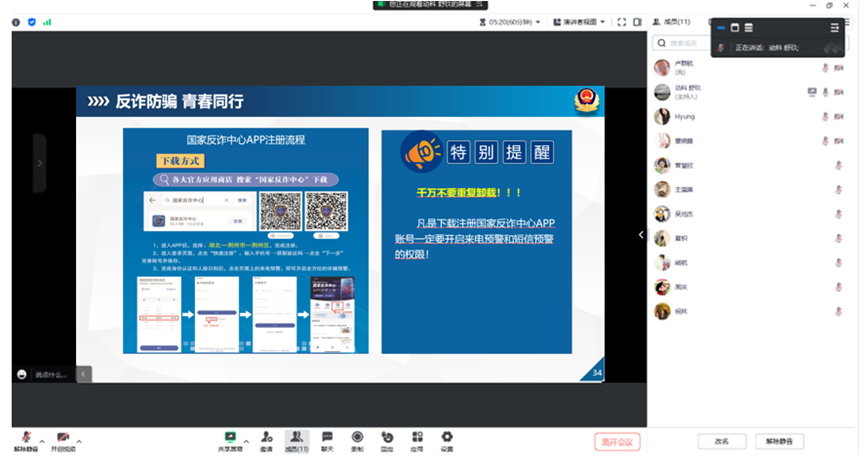The height and width of the screenshot is (472, 865).
Task: Open the 共享屏幕 screen share tool
Action: (231, 437)
